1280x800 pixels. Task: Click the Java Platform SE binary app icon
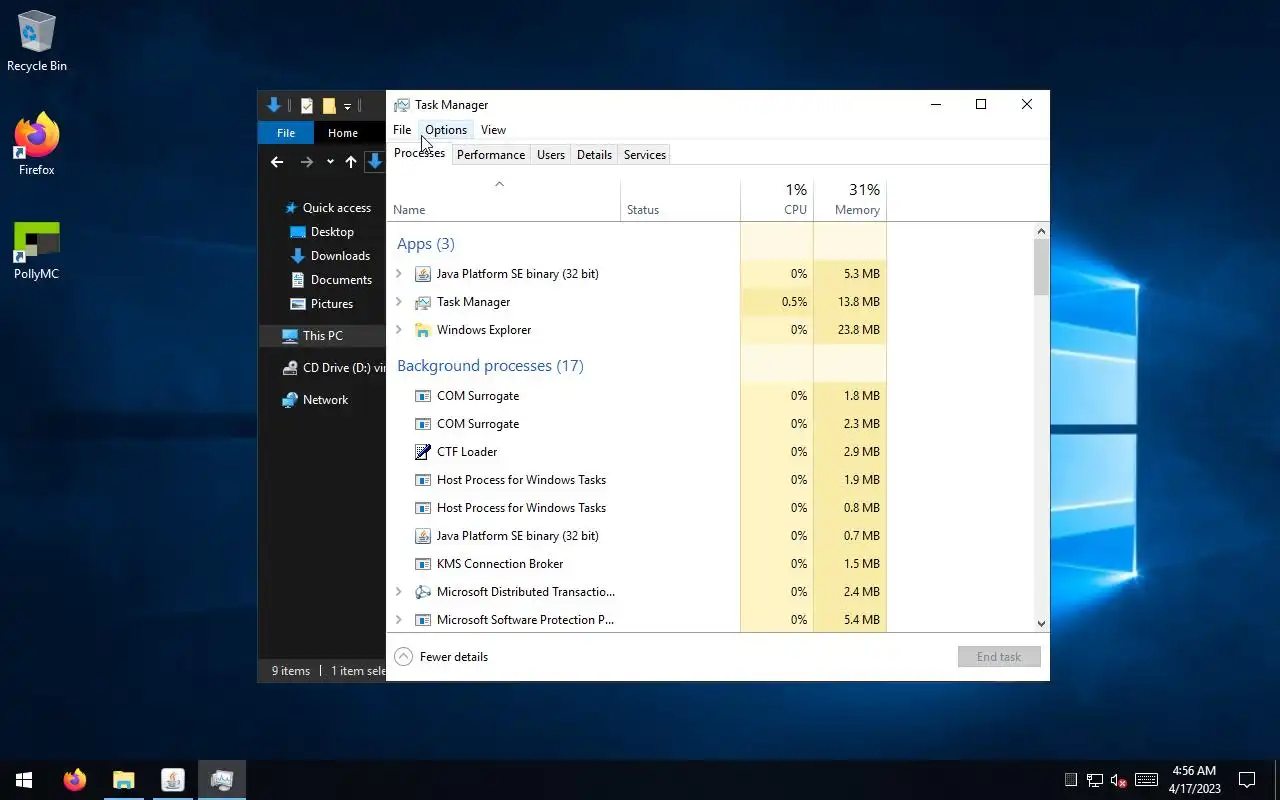423,274
